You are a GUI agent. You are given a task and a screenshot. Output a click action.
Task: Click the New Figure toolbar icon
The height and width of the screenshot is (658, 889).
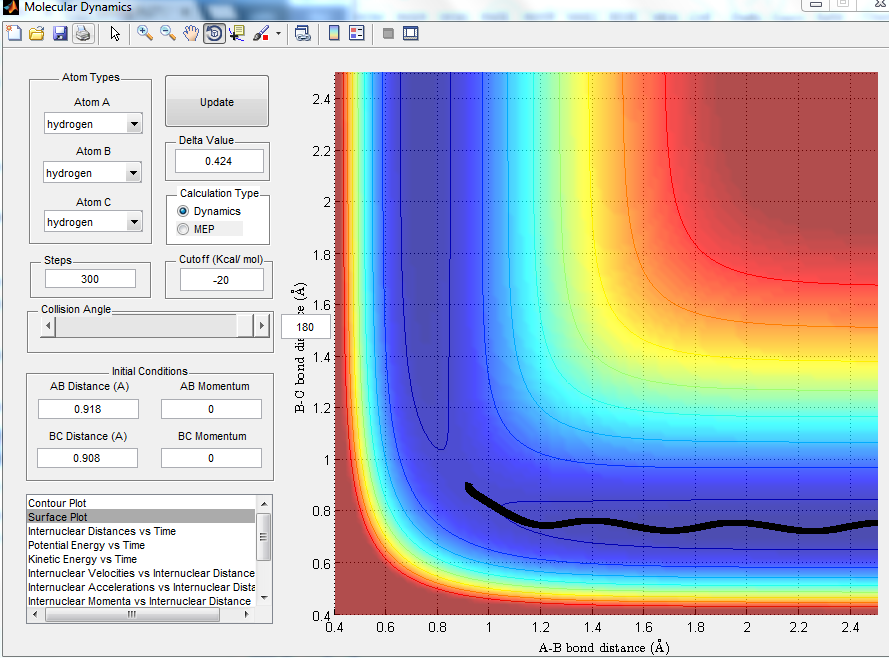coord(14,34)
